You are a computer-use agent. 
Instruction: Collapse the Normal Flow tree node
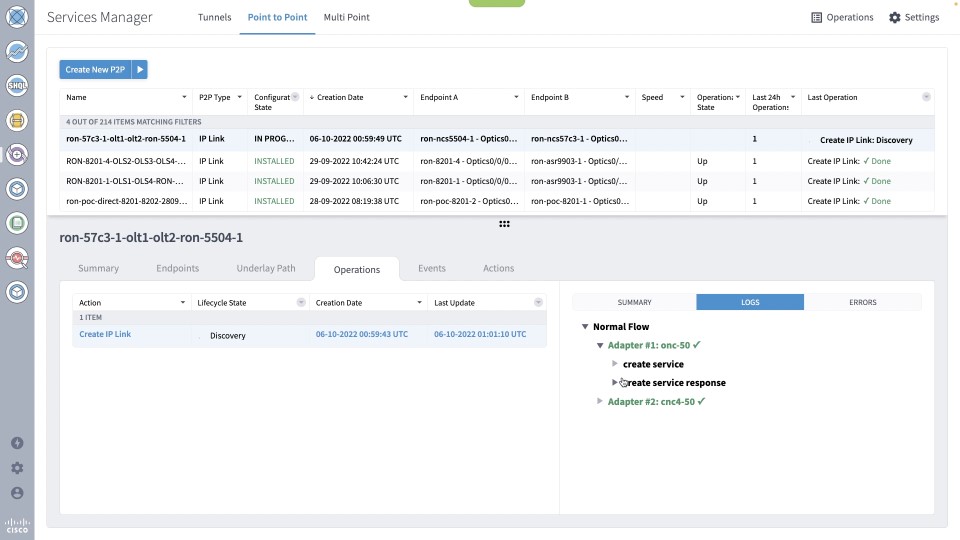pyautogui.click(x=585, y=327)
